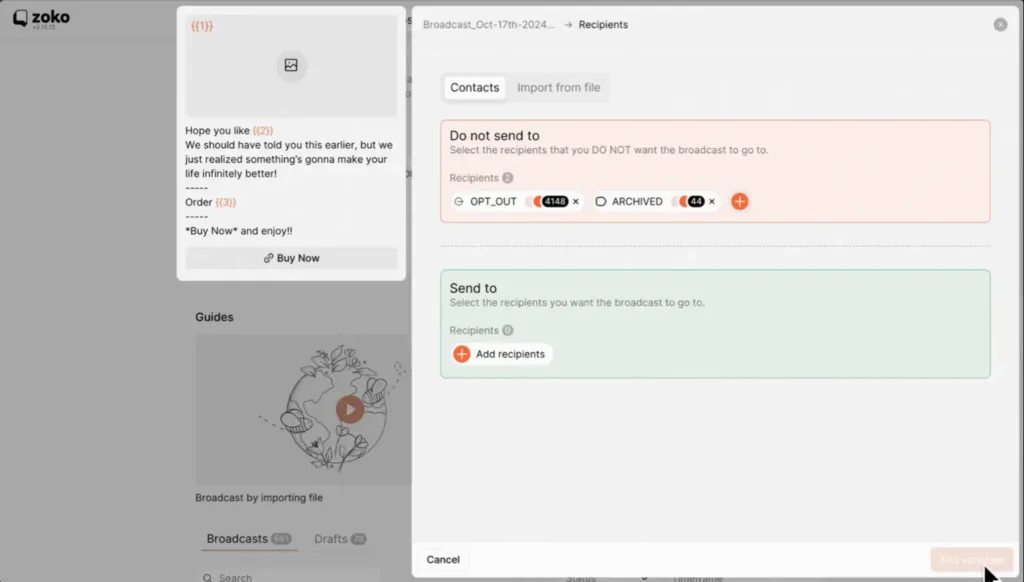Cancel the recipient selection
This screenshot has width=1024, height=582.
click(442, 559)
